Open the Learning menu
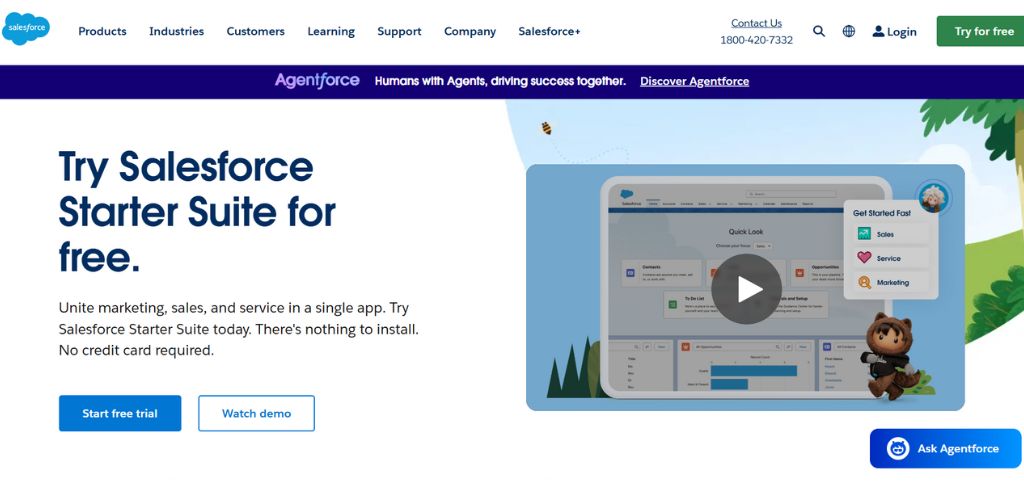The width and height of the screenshot is (1024, 483). click(x=331, y=31)
